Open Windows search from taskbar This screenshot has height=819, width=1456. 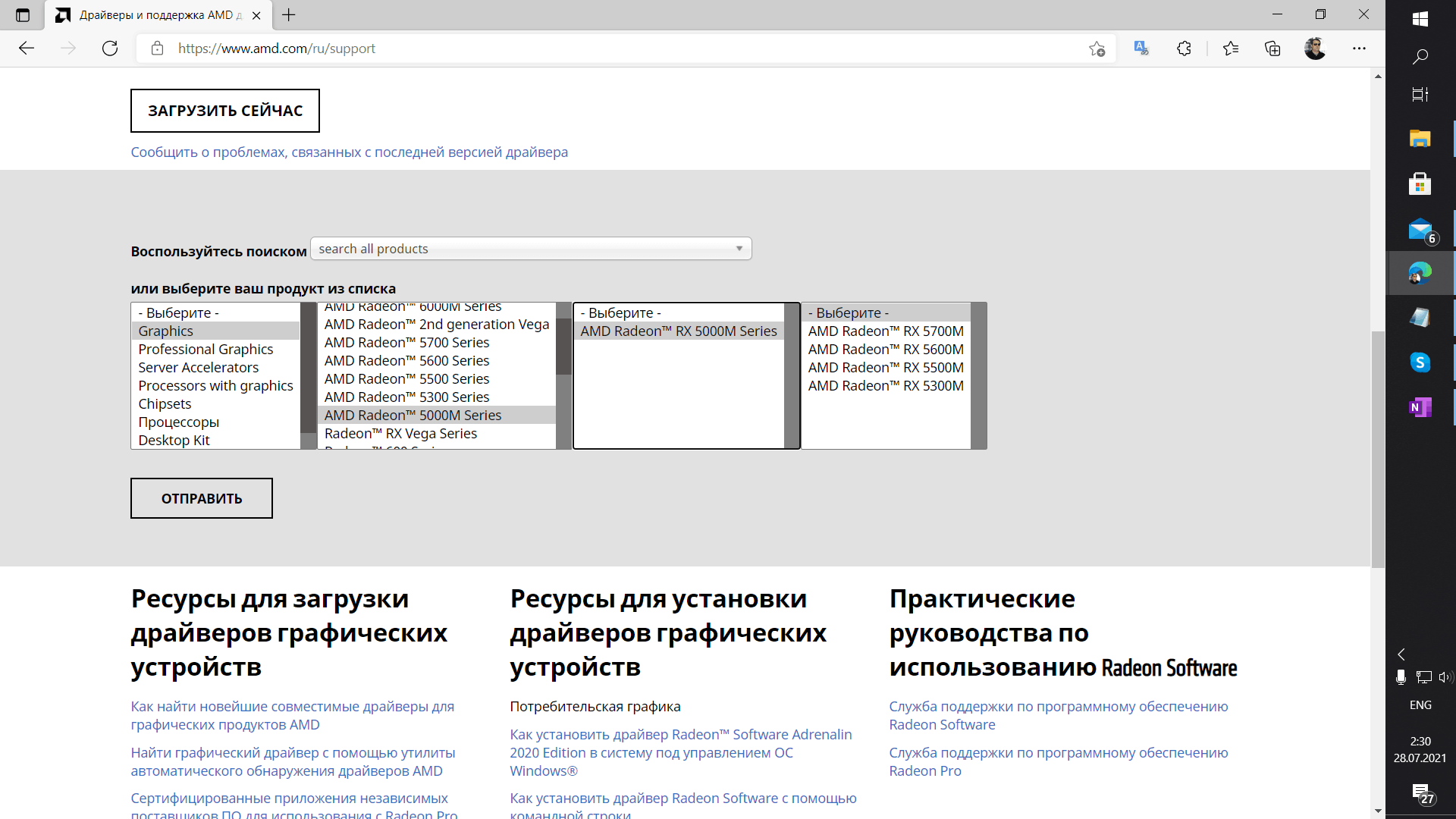1420,57
